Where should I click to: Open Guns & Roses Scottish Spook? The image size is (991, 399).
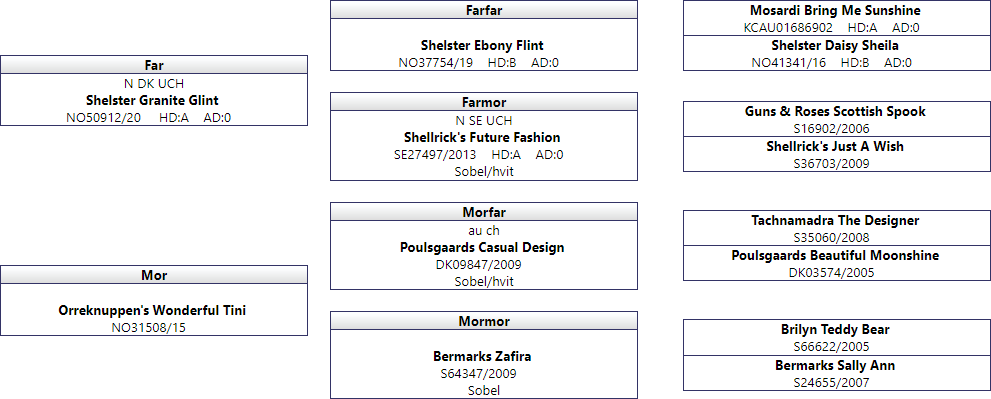[x=836, y=111]
